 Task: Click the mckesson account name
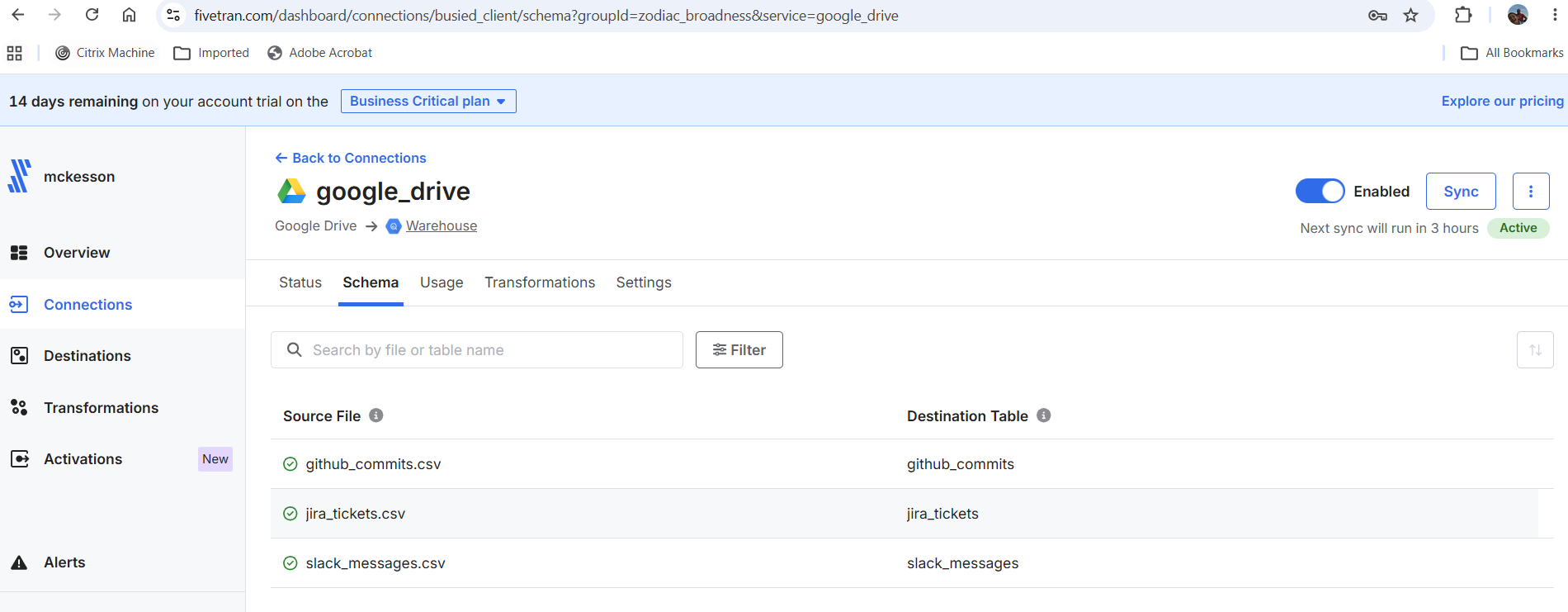pos(79,177)
